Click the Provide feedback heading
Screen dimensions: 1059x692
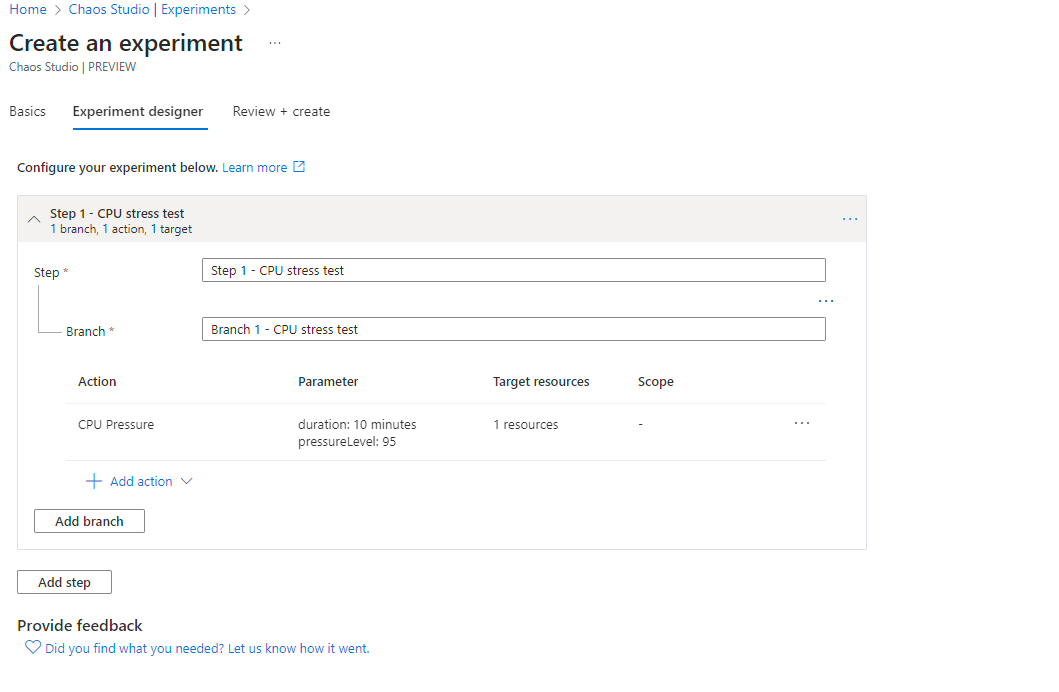coord(80,625)
